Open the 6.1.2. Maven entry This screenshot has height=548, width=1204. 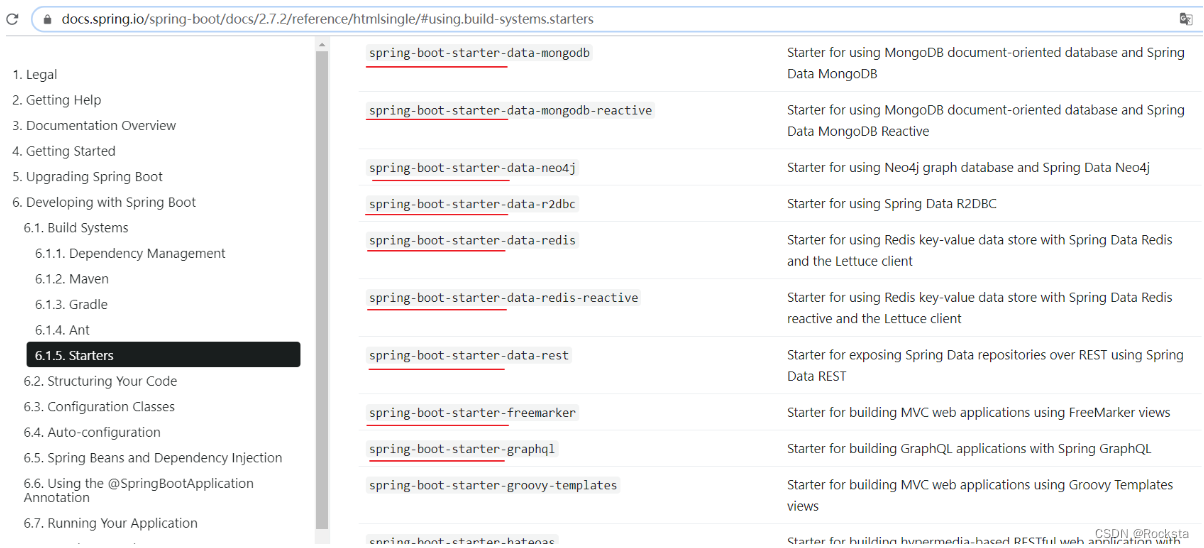point(72,279)
